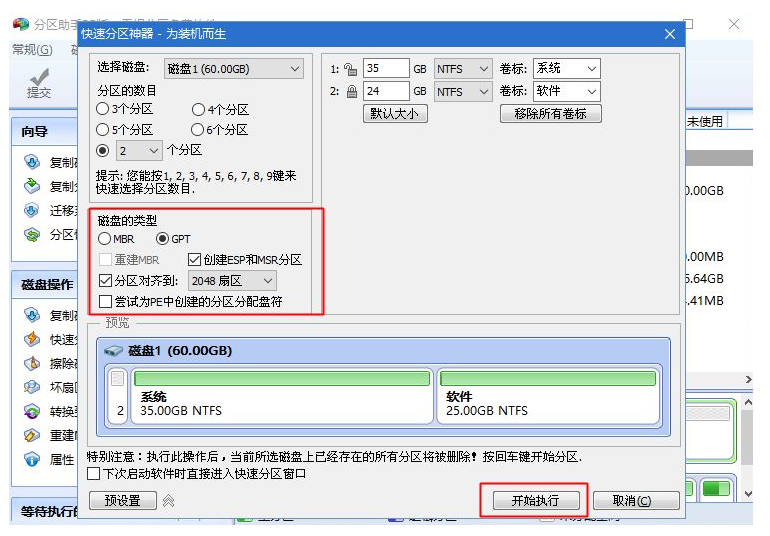Image resolution: width=770 pixels, height=536 pixels.
Task: Uncheck 创建ESP和MSR分区 checkbox
Action: click(195, 260)
